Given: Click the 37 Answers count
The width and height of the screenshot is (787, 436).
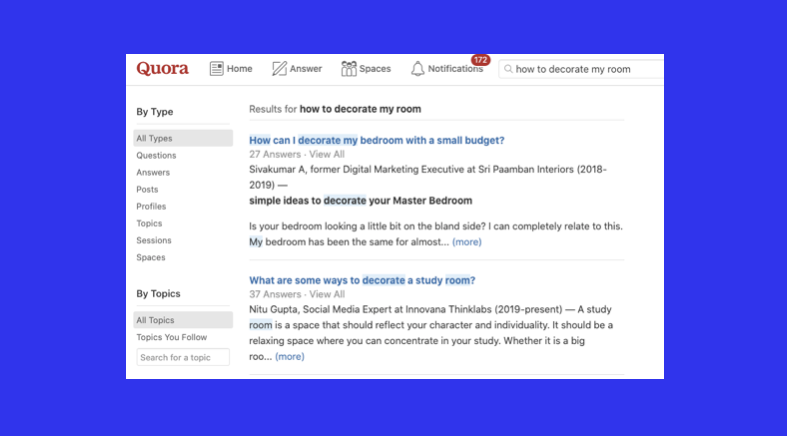Looking at the screenshot, I should click(275, 295).
